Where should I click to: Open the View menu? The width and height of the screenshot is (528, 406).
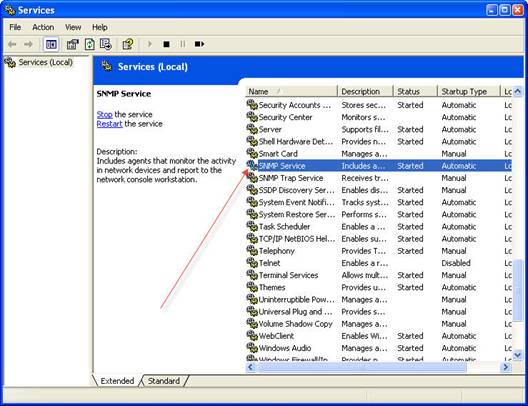coord(73,27)
